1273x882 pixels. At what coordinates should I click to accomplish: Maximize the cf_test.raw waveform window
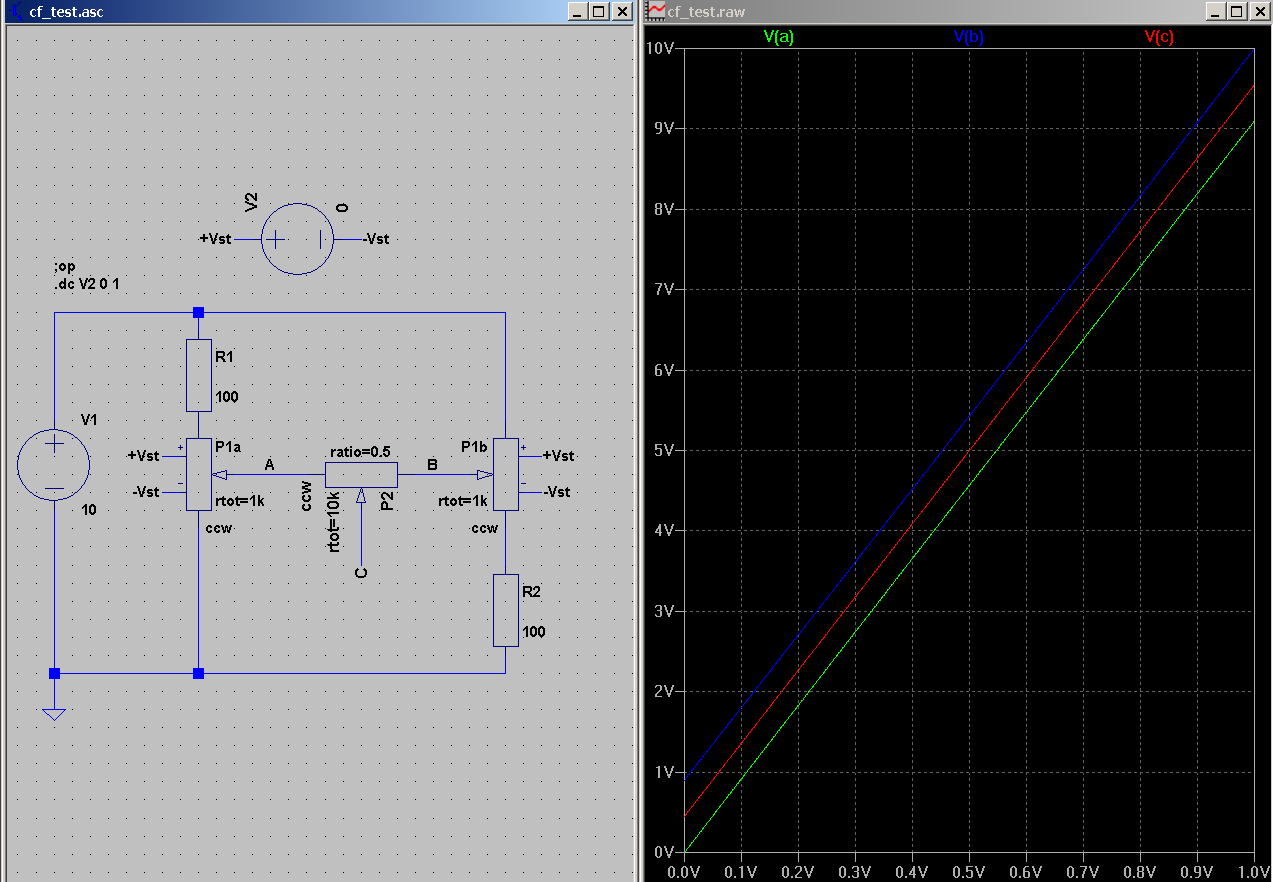tap(1235, 11)
